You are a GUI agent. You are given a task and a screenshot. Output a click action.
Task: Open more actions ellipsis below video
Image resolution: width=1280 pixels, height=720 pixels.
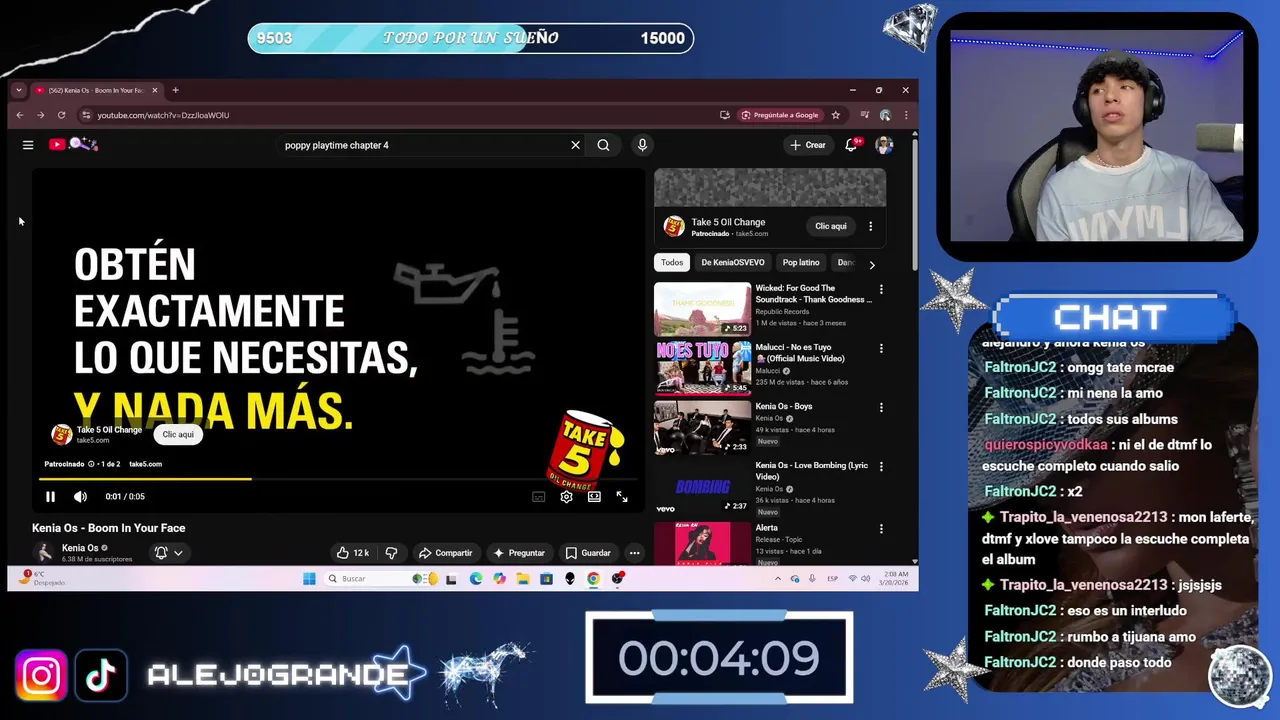pyautogui.click(x=634, y=553)
